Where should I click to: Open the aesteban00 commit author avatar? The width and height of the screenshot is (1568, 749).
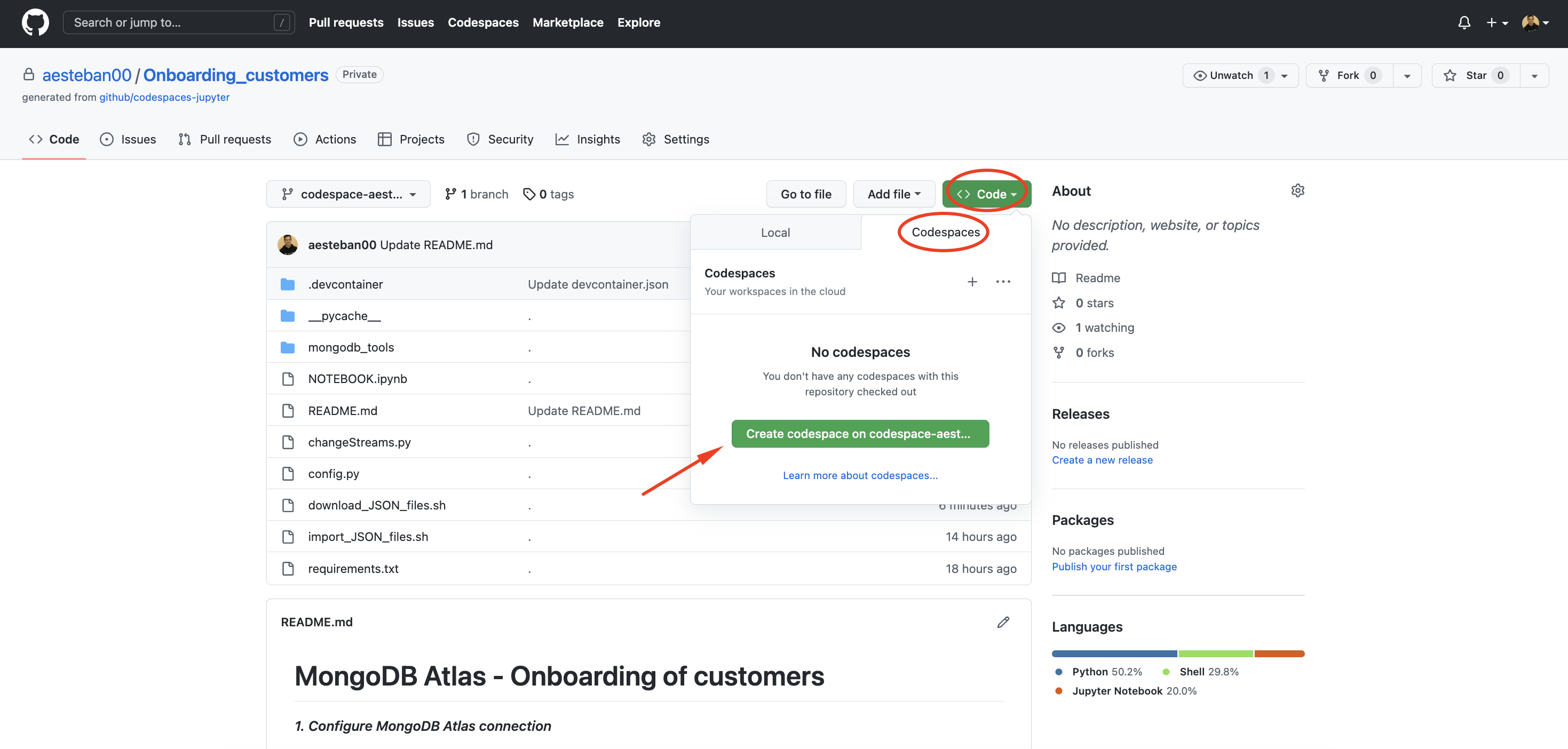pyautogui.click(x=288, y=244)
